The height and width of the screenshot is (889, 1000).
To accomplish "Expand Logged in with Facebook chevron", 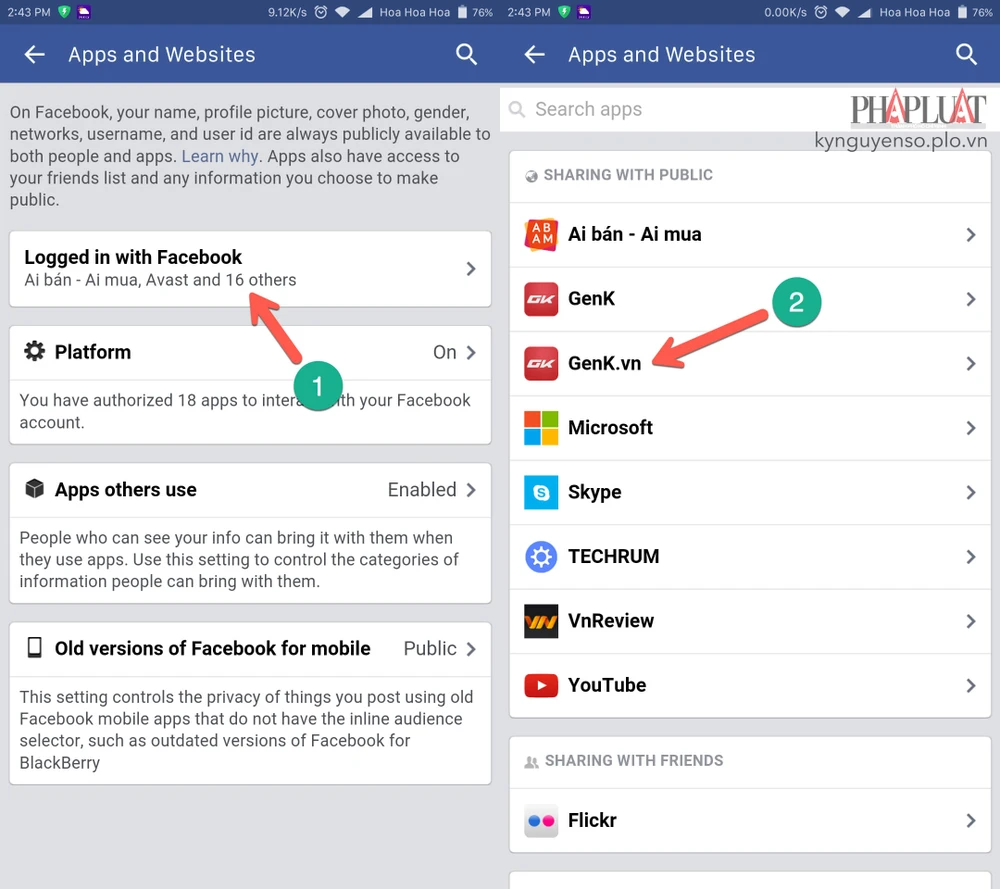I will click(x=471, y=268).
